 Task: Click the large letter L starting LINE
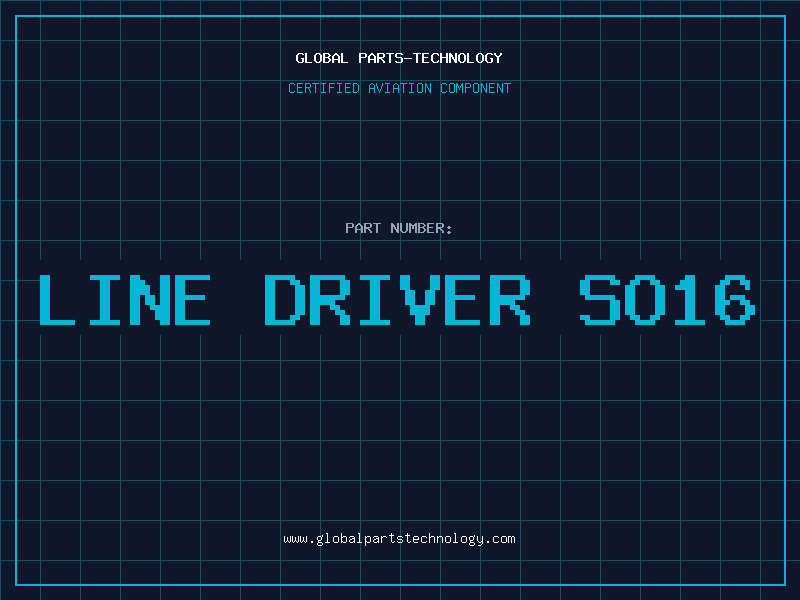(x=55, y=299)
